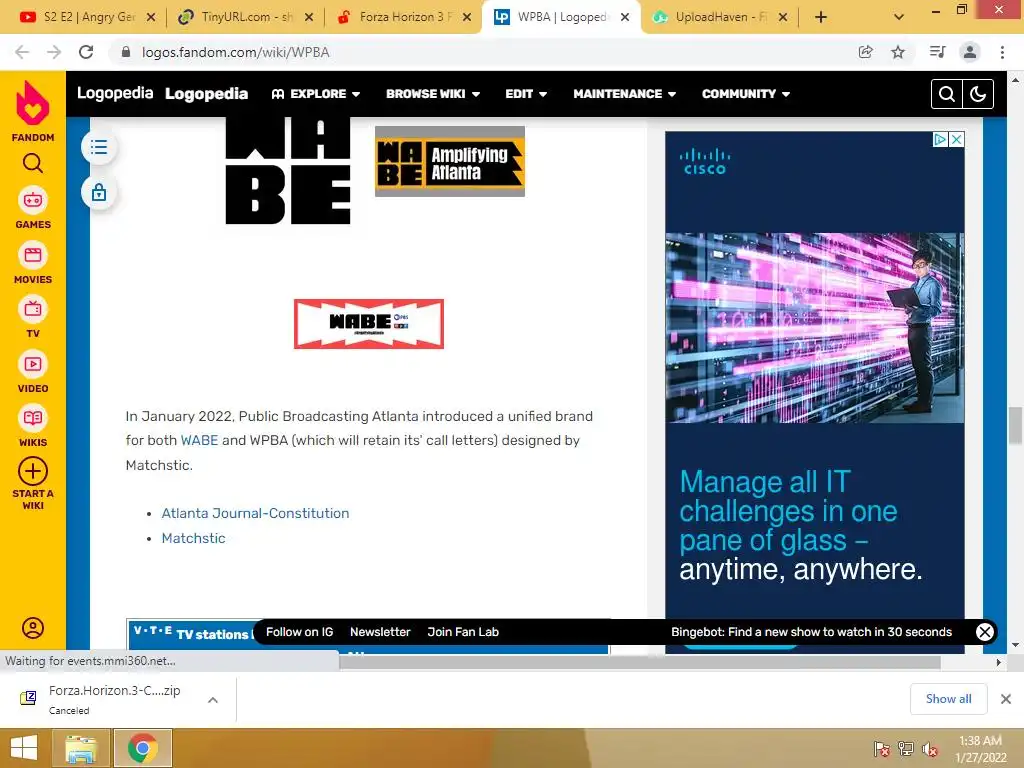This screenshot has height=768, width=1024.
Task: Close the WPBA Logopedia tab
Action: coord(625,17)
